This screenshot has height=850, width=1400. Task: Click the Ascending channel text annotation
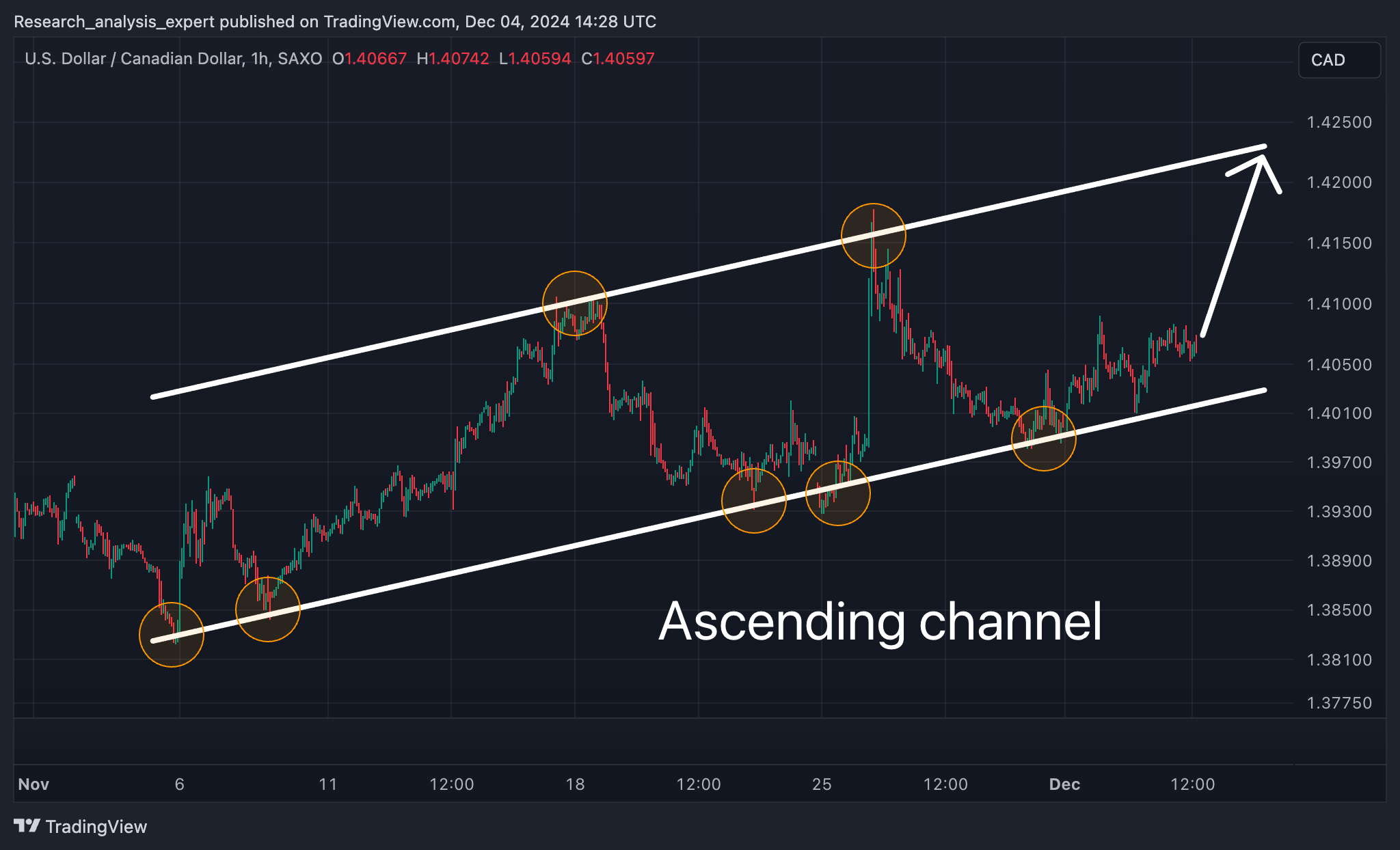(x=880, y=622)
